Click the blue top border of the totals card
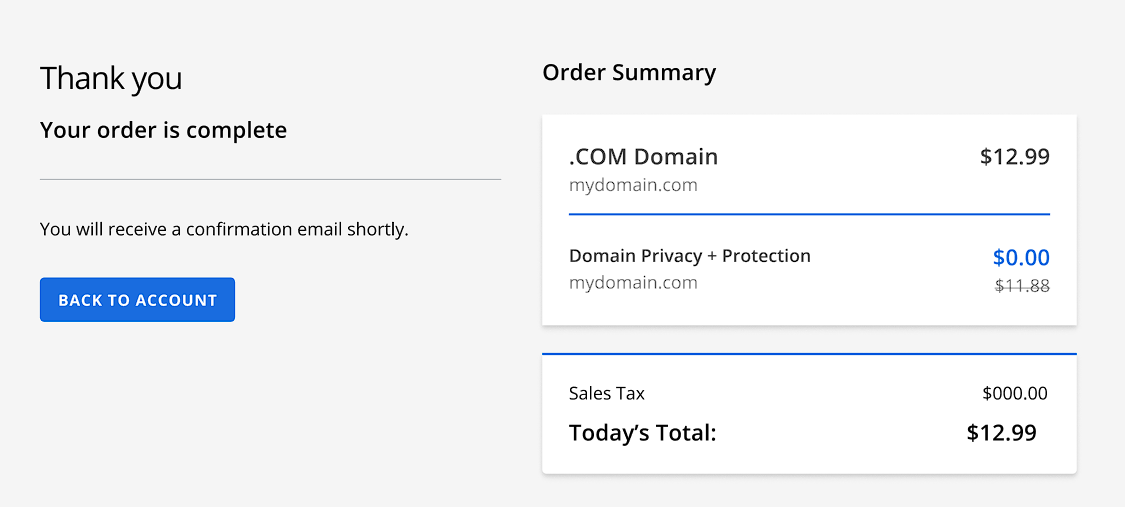 [x=809, y=354]
